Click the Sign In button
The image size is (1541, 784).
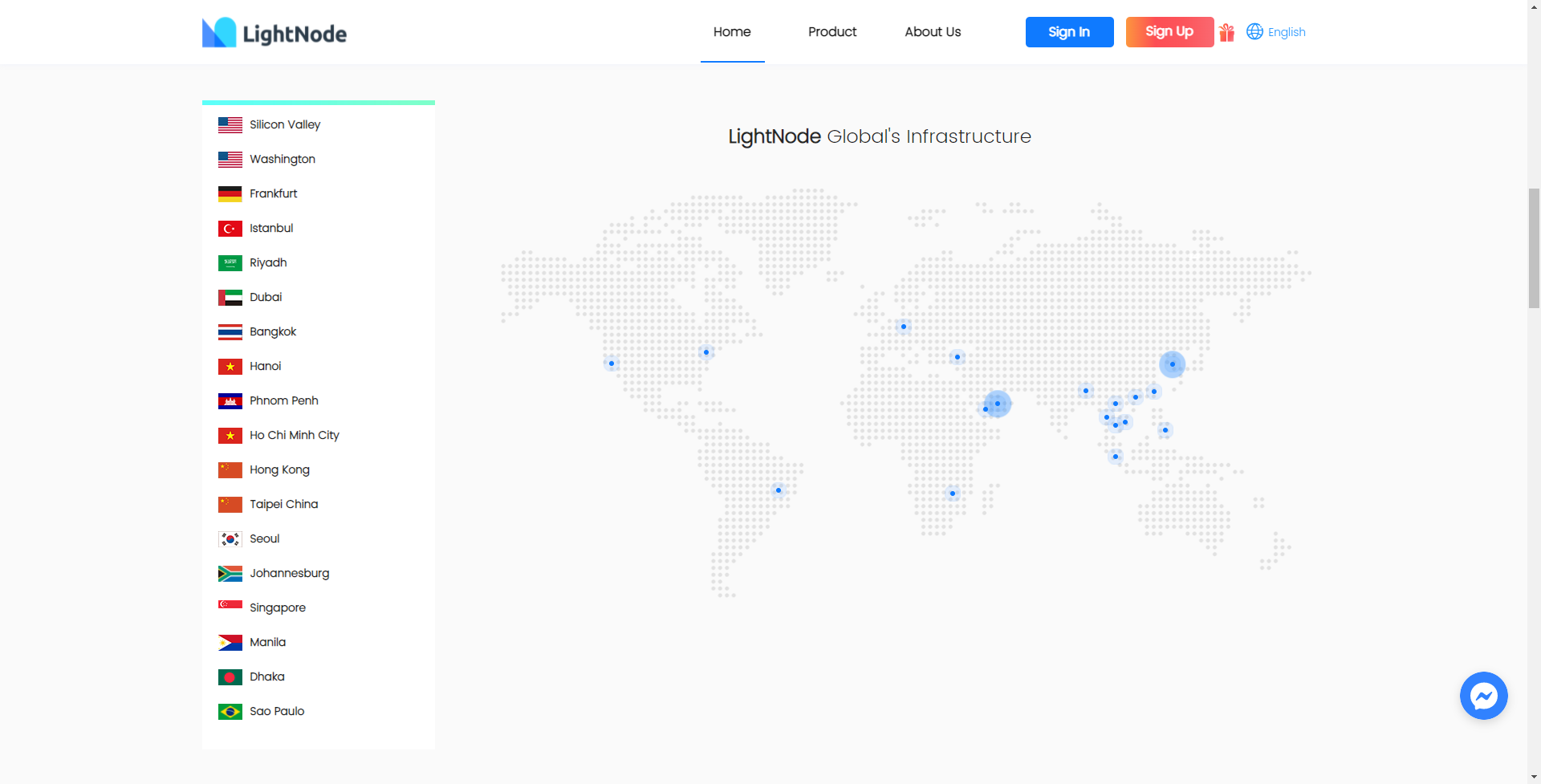pyautogui.click(x=1069, y=32)
